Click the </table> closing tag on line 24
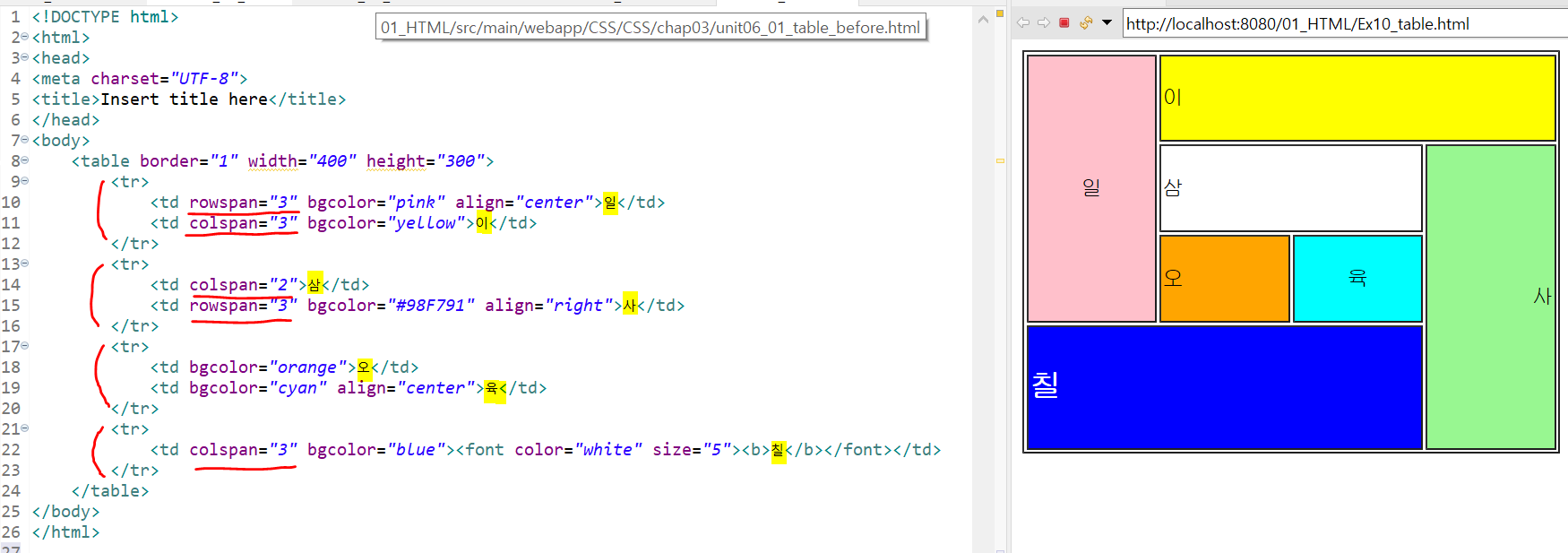This screenshot has height=553, width=1568. click(x=110, y=490)
